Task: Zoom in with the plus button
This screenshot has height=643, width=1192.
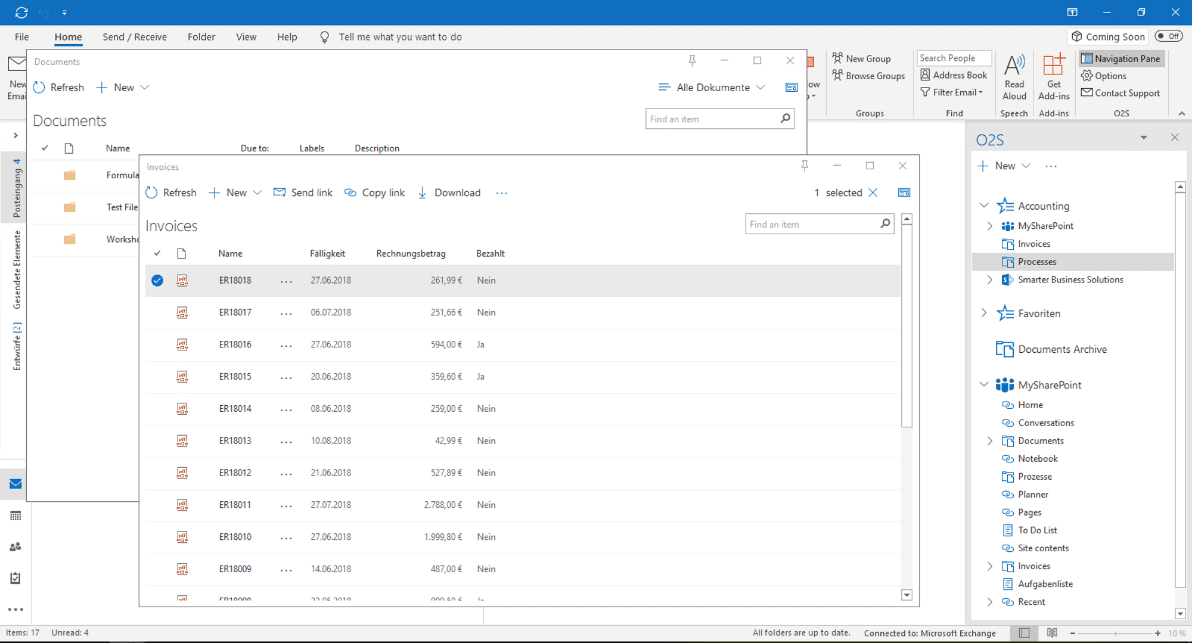Action: pos(1158,633)
